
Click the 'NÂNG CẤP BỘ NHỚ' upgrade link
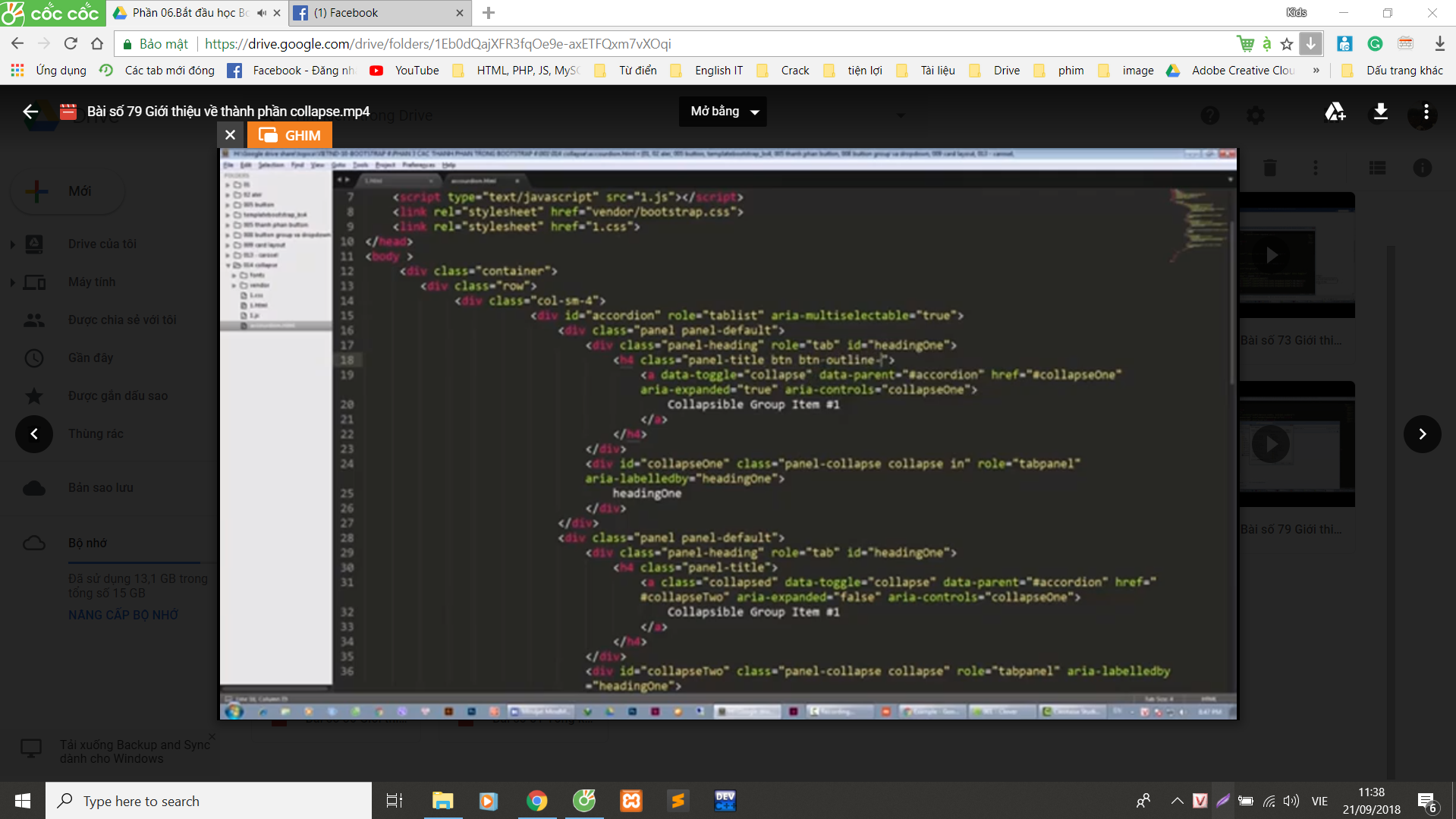pyautogui.click(x=123, y=615)
